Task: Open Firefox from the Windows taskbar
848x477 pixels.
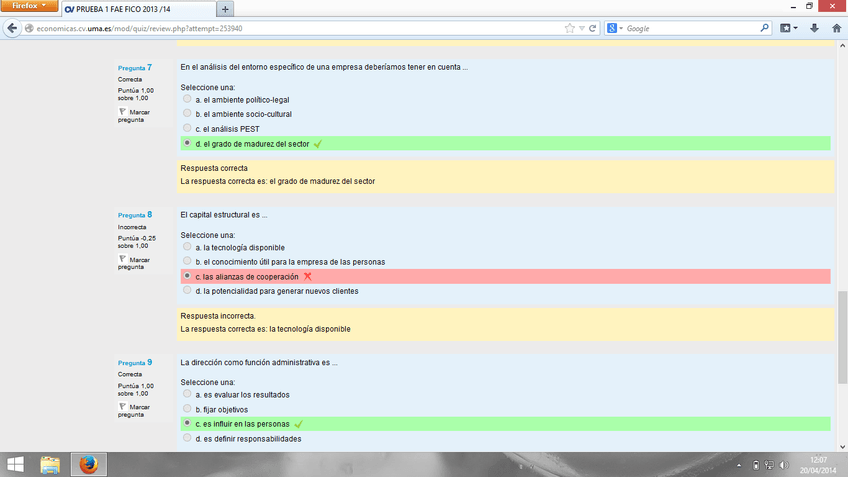Action: (88, 464)
